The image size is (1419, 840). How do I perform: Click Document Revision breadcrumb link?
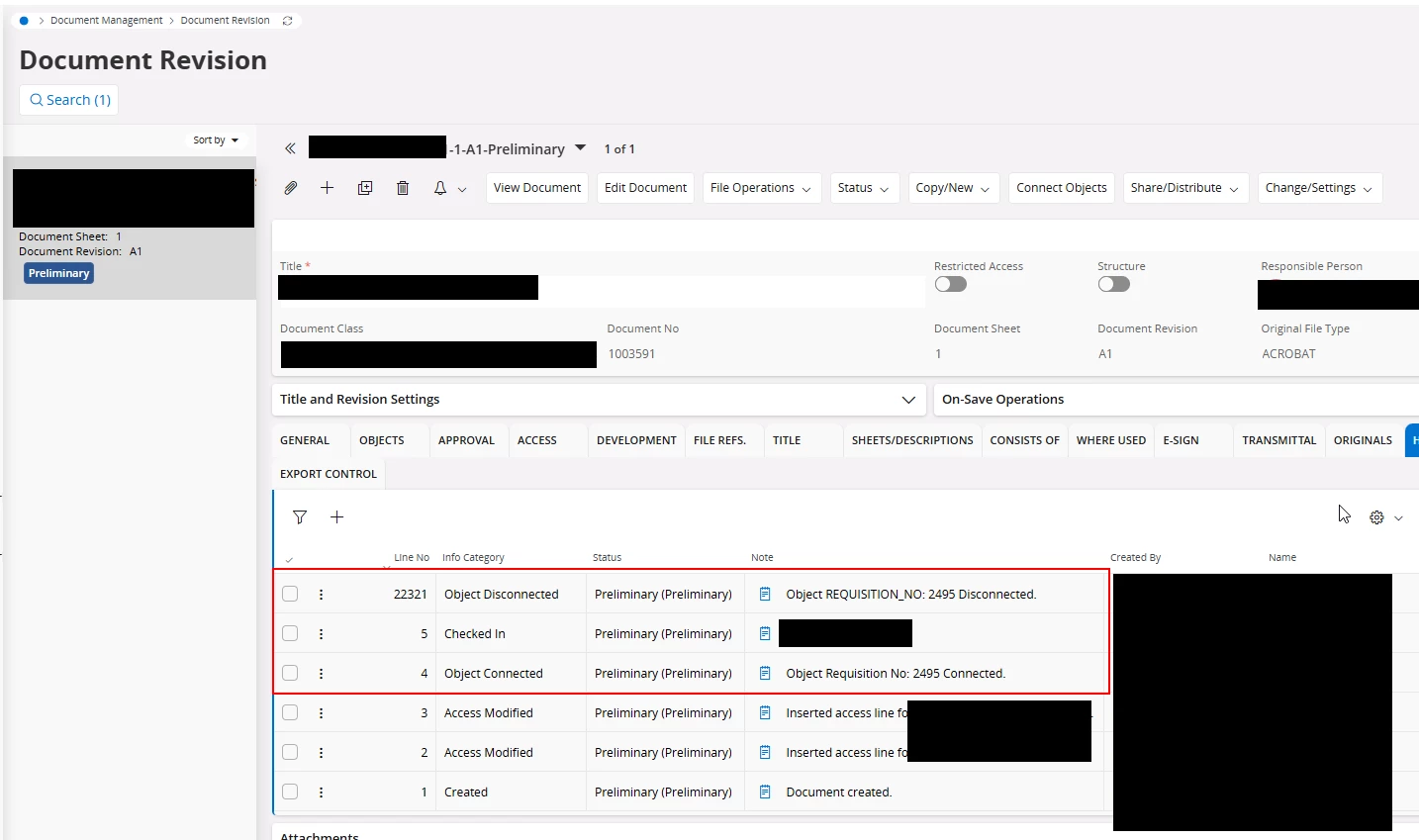[x=225, y=21]
